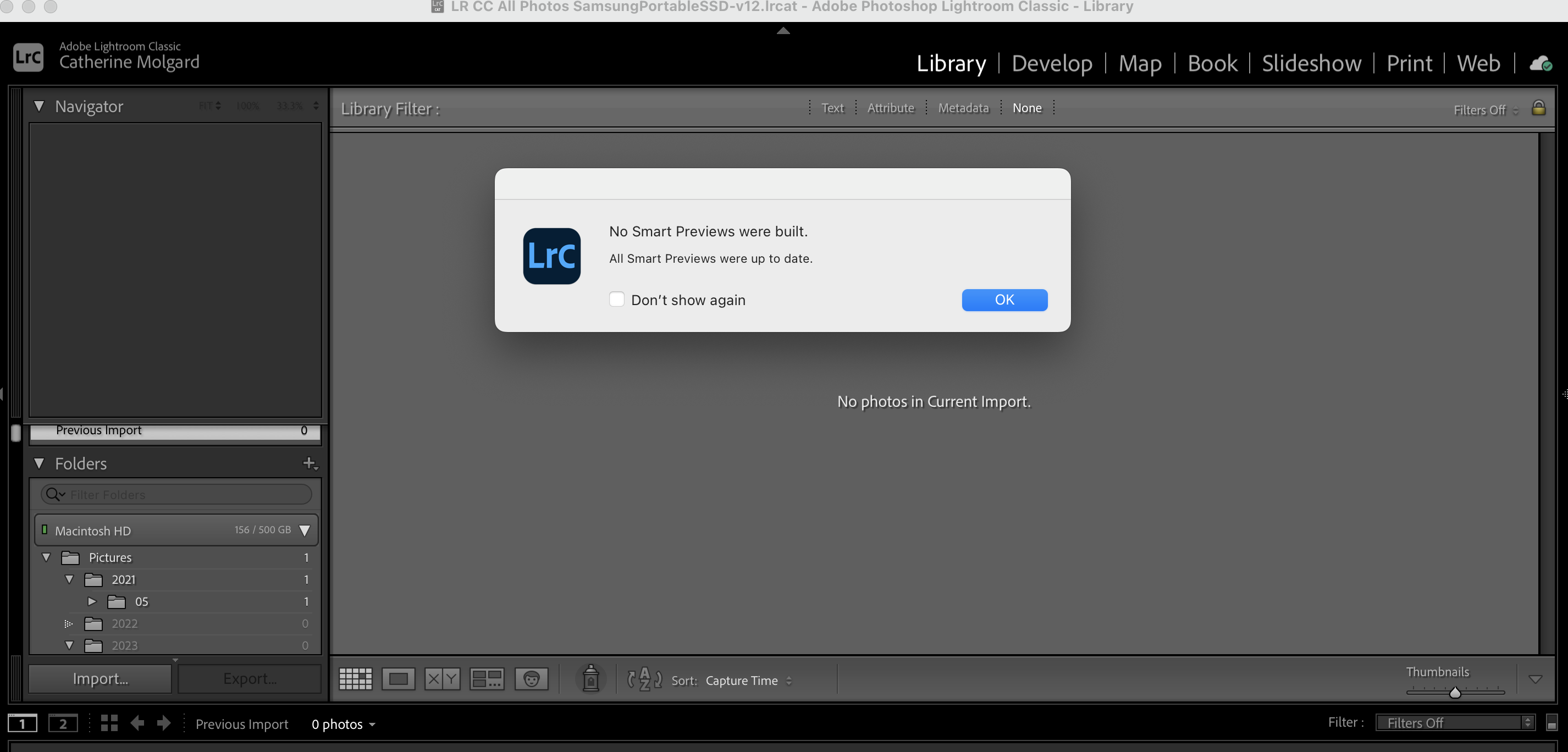Open the People view
Screen dimensions: 1568x752
[x=531, y=678]
